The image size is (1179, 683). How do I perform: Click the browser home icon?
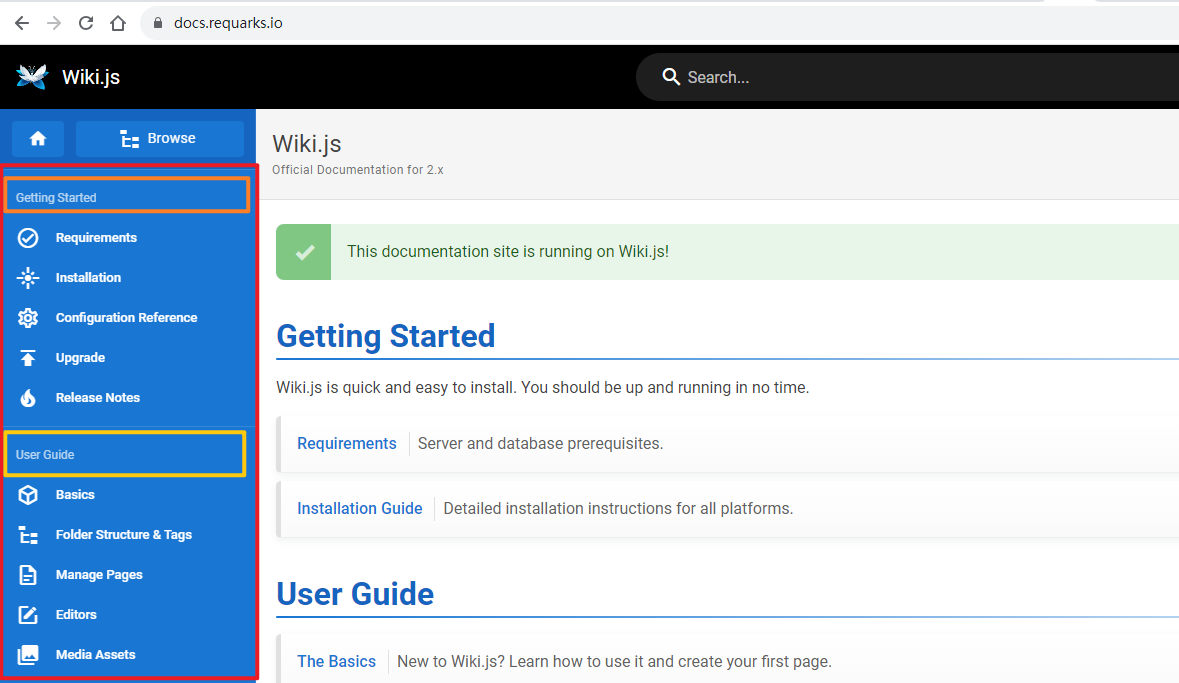coord(118,23)
